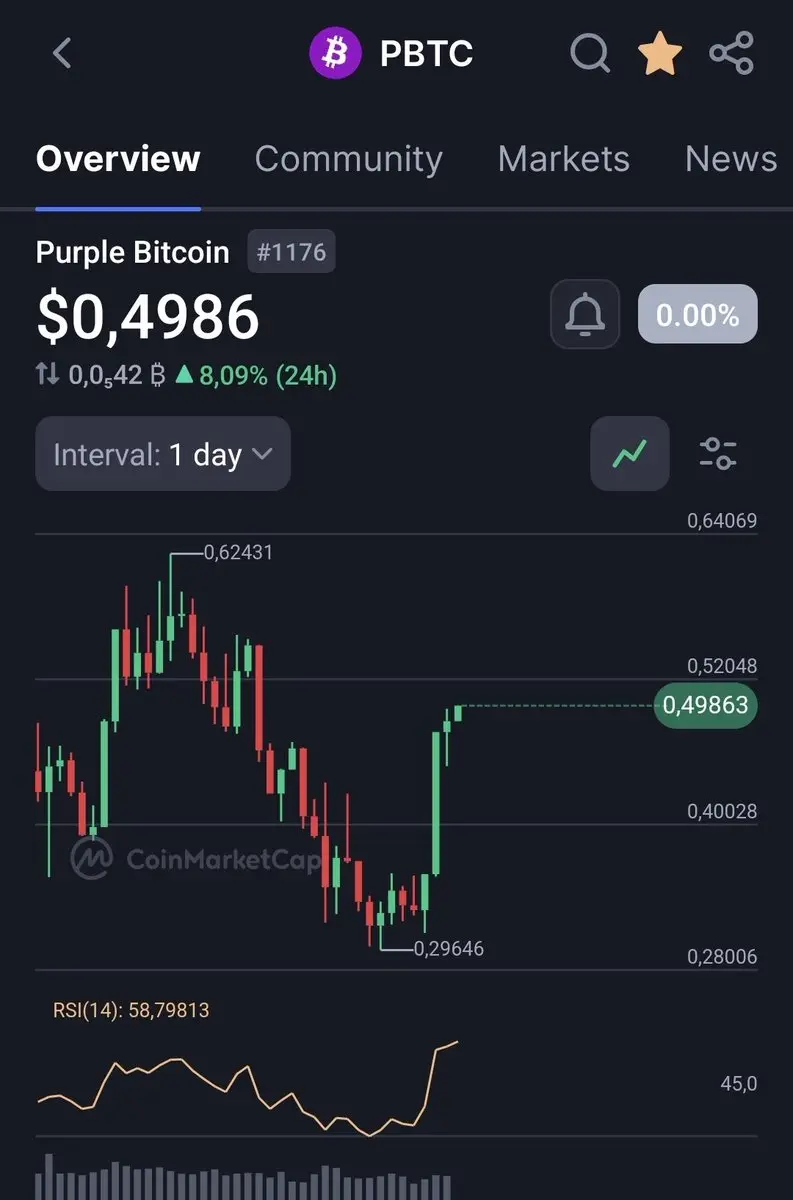
Task: Tap the purple PBTC coin logo
Action: (x=335, y=53)
